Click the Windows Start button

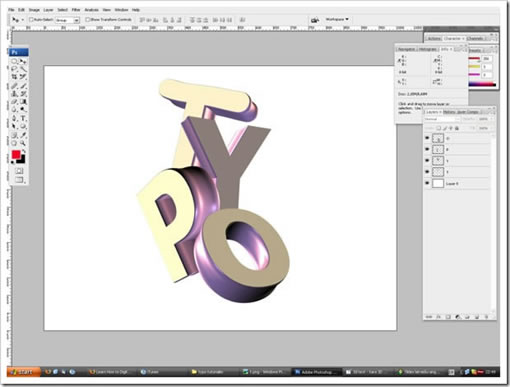pyautogui.click(x=24, y=372)
